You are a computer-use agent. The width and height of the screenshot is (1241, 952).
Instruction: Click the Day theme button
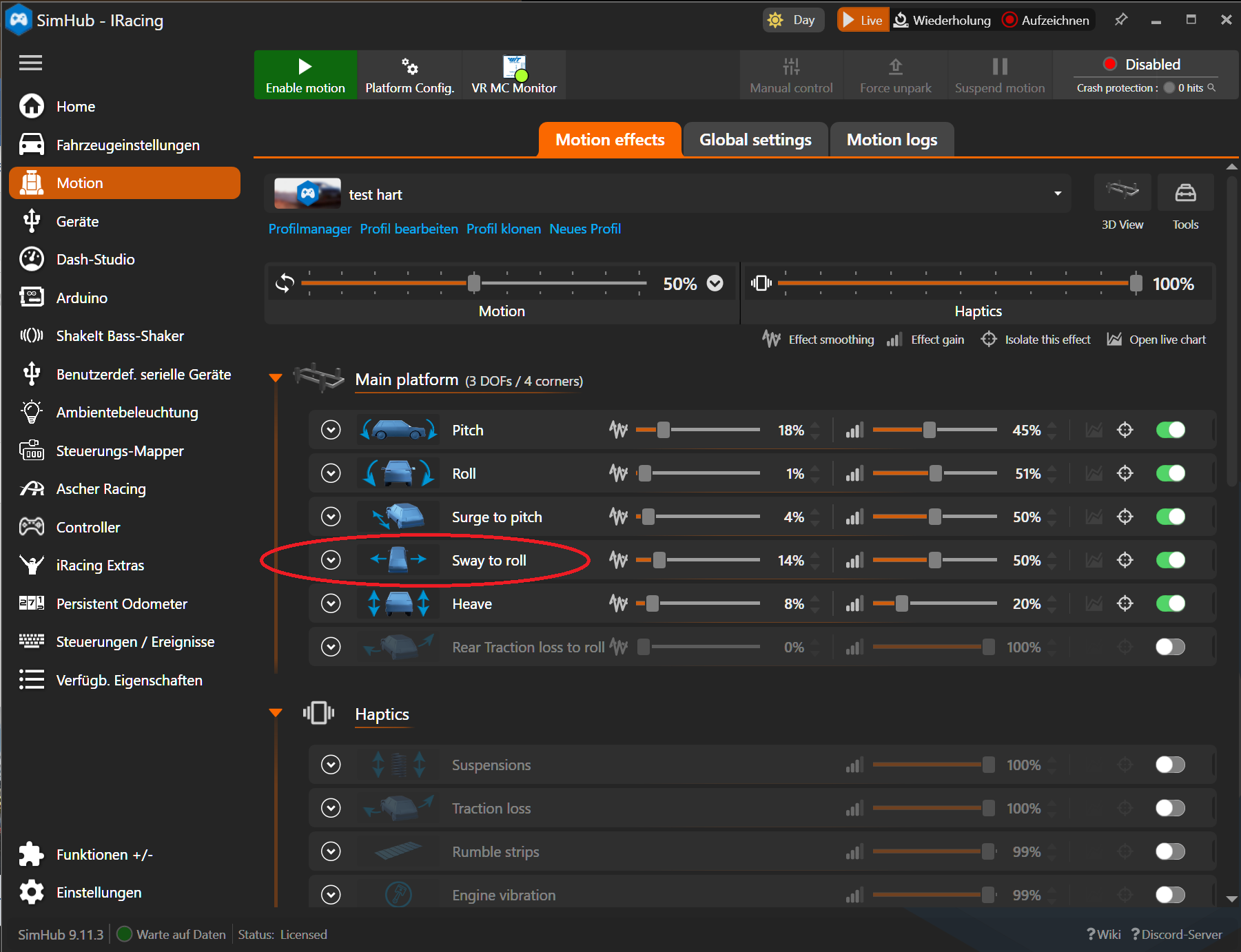pos(793,20)
